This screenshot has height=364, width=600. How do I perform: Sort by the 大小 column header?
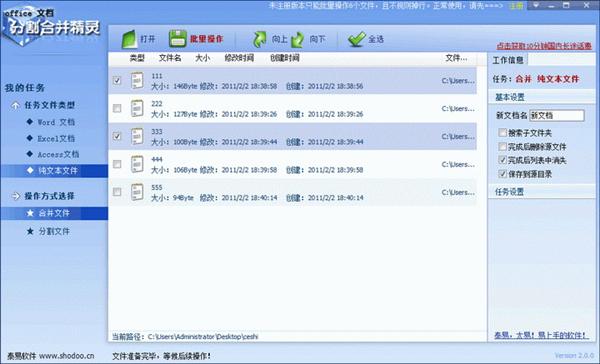[x=202, y=58]
